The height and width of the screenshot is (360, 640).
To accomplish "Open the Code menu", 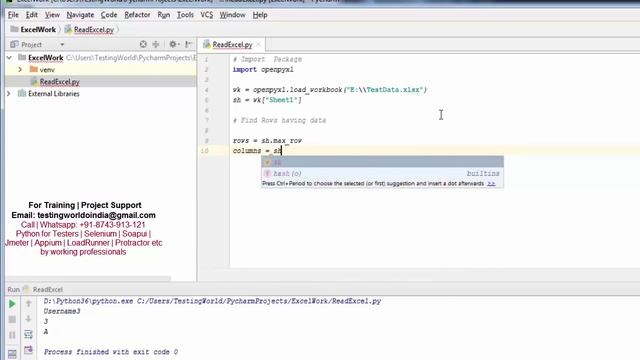I will tap(109, 15).
